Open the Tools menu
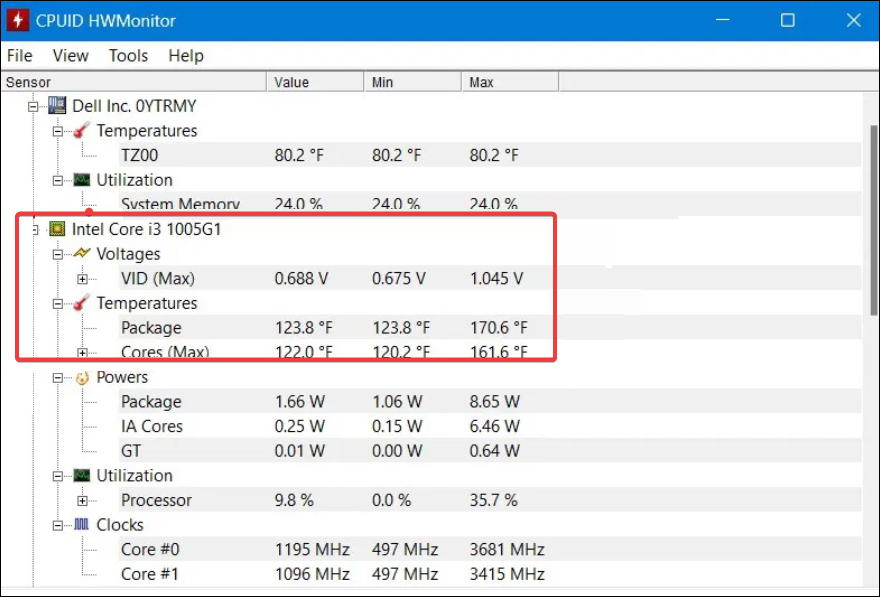This screenshot has width=880, height=597. [x=128, y=56]
